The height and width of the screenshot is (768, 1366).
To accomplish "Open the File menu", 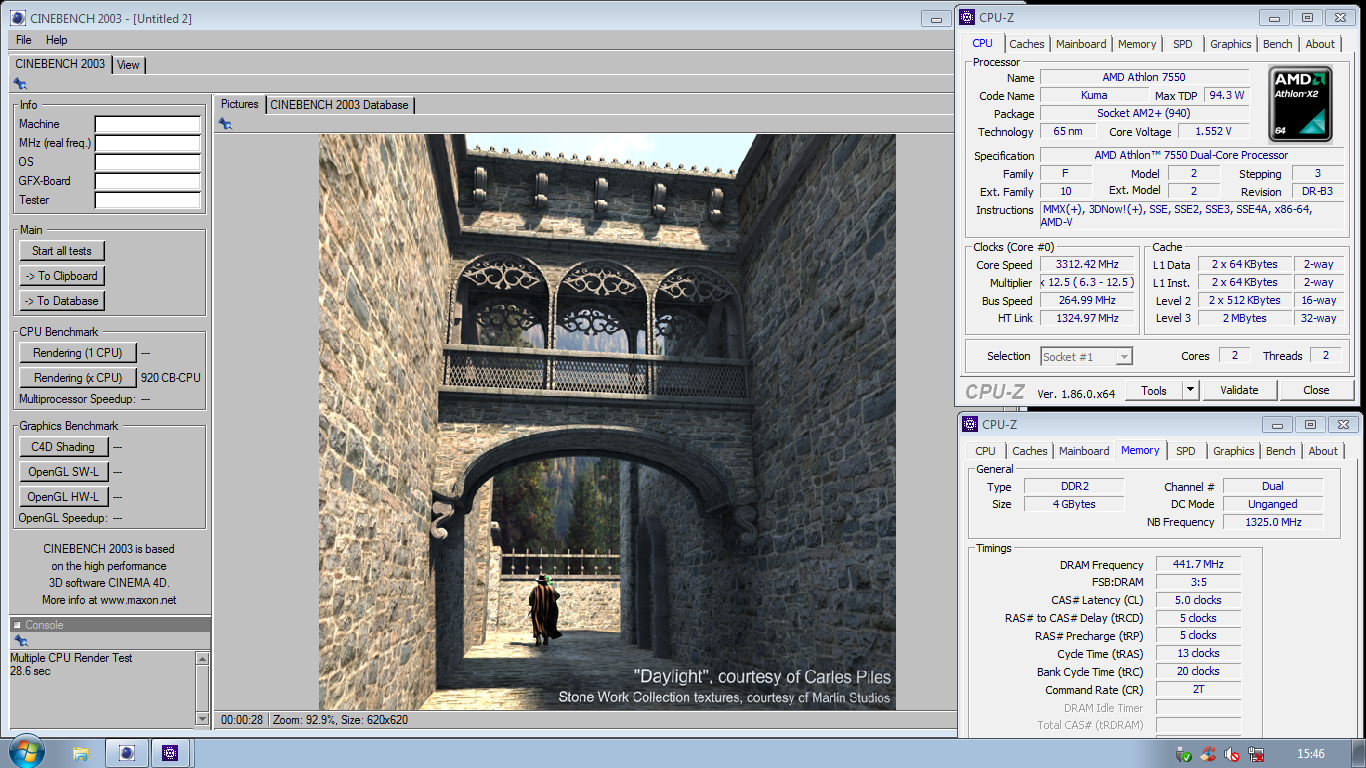I will (24, 40).
